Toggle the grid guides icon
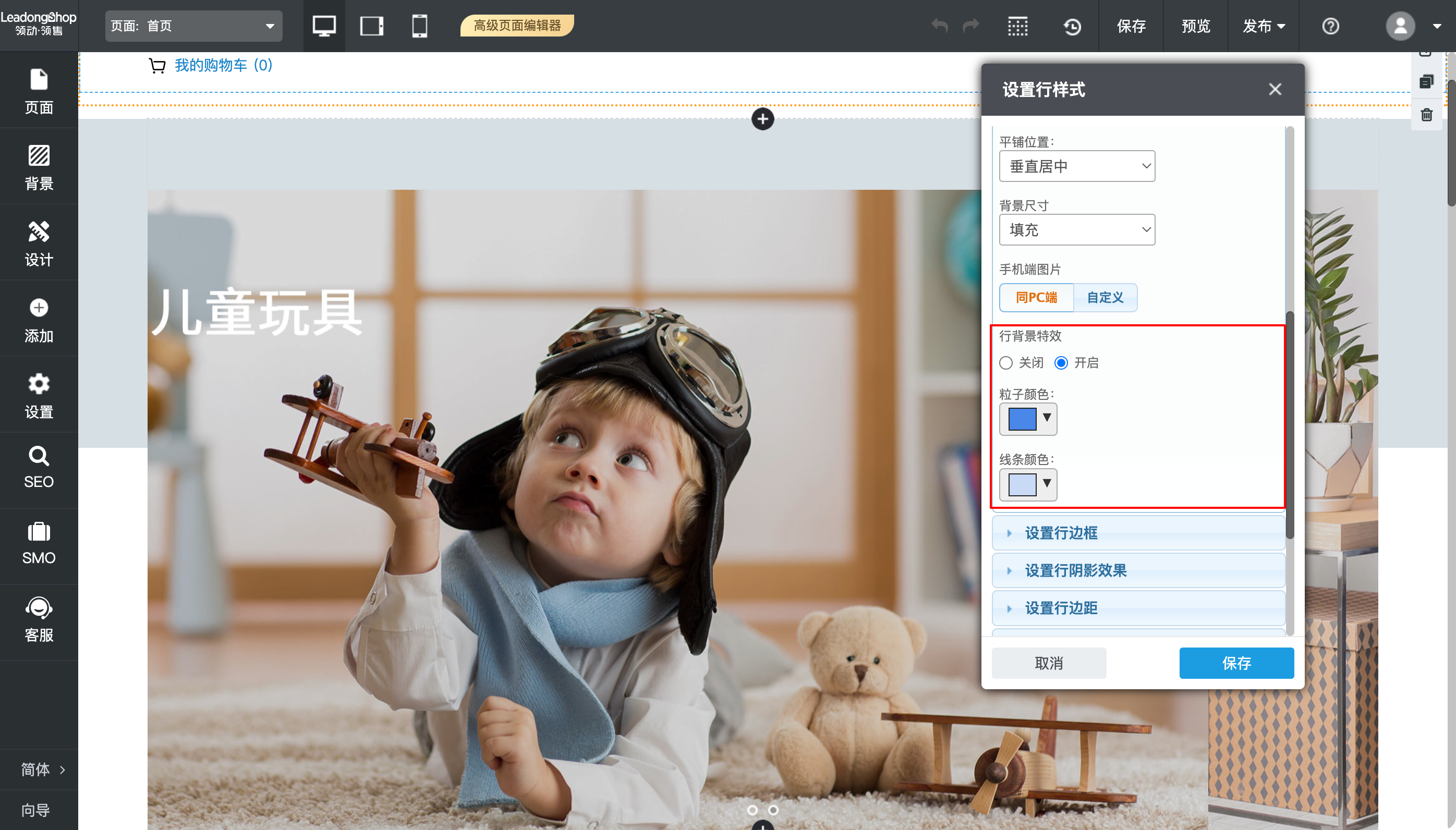1456x830 pixels. (x=1017, y=26)
